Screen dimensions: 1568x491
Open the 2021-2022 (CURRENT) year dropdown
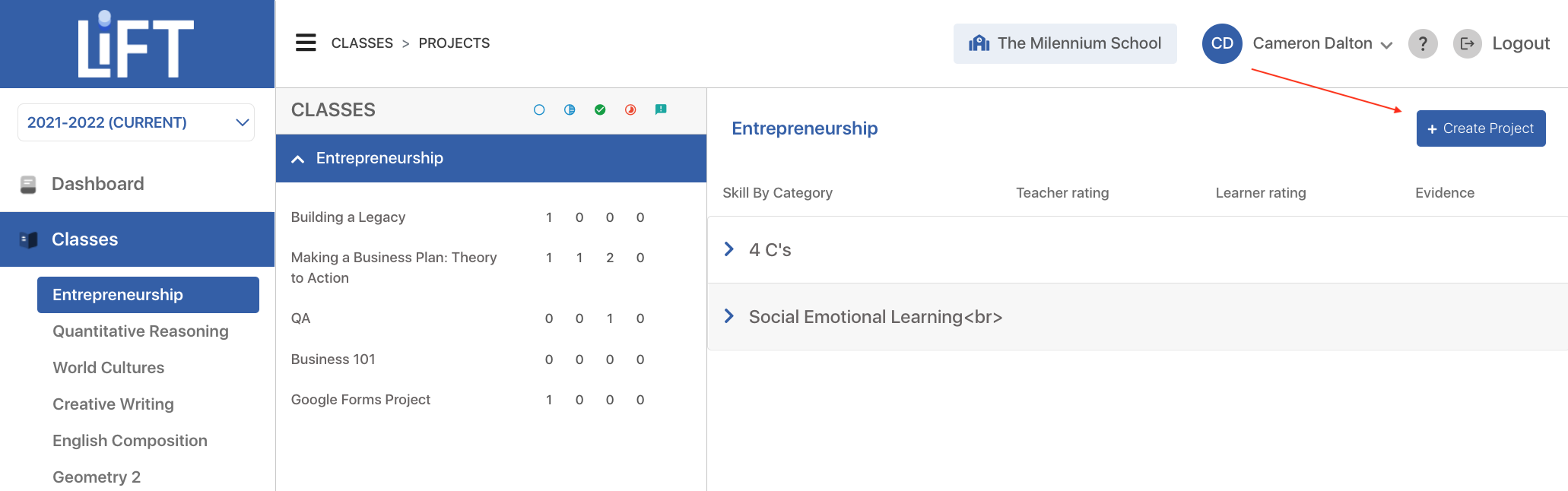[x=136, y=122]
